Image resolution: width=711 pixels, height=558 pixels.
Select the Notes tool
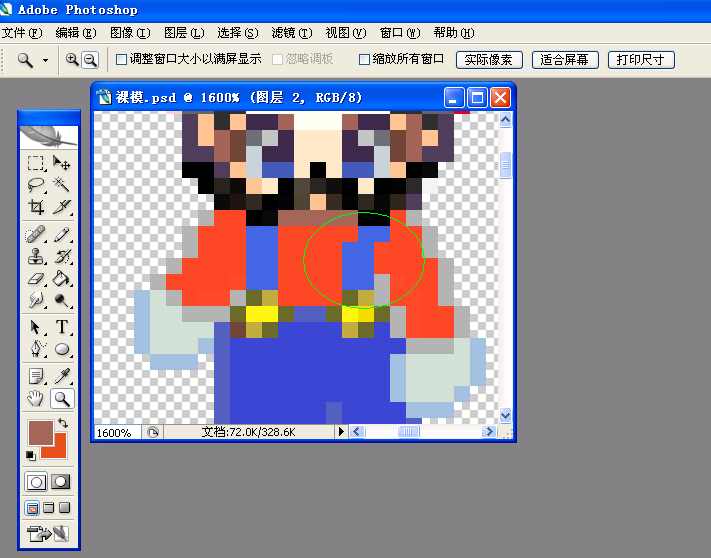(x=36, y=376)
